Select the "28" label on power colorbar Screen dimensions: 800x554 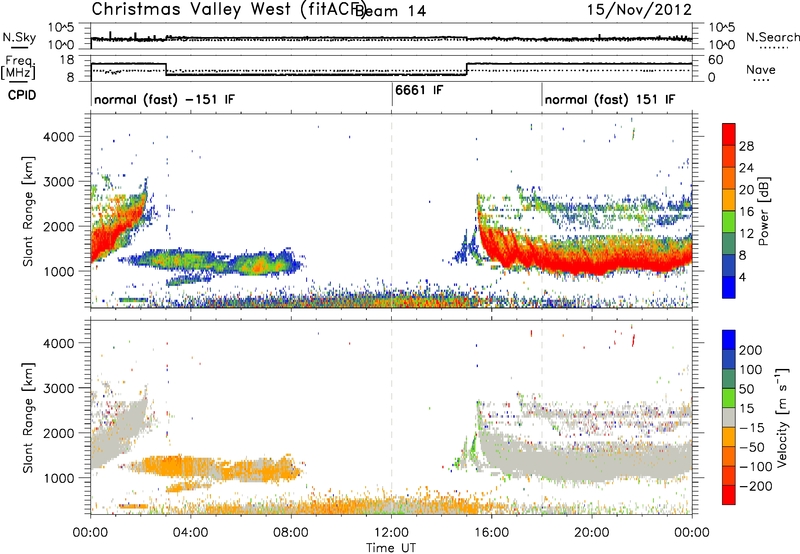click(746, 146)
